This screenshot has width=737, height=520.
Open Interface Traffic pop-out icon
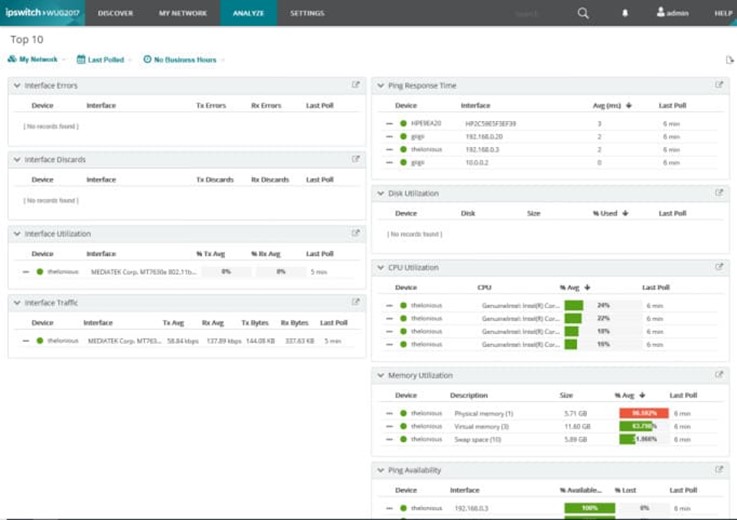(356, 302)
